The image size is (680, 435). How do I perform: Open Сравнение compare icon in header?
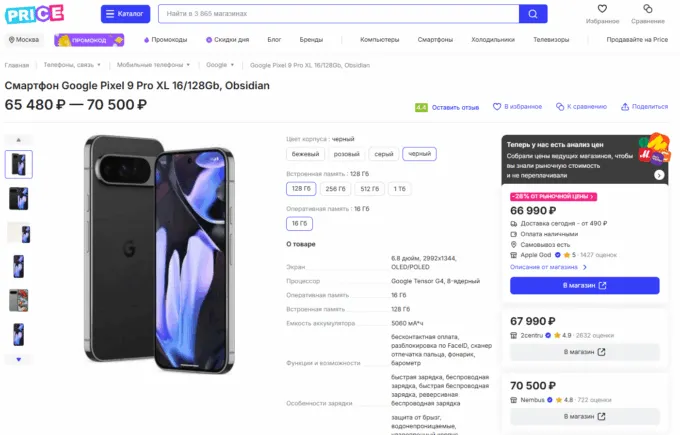[x=647, y=9]
